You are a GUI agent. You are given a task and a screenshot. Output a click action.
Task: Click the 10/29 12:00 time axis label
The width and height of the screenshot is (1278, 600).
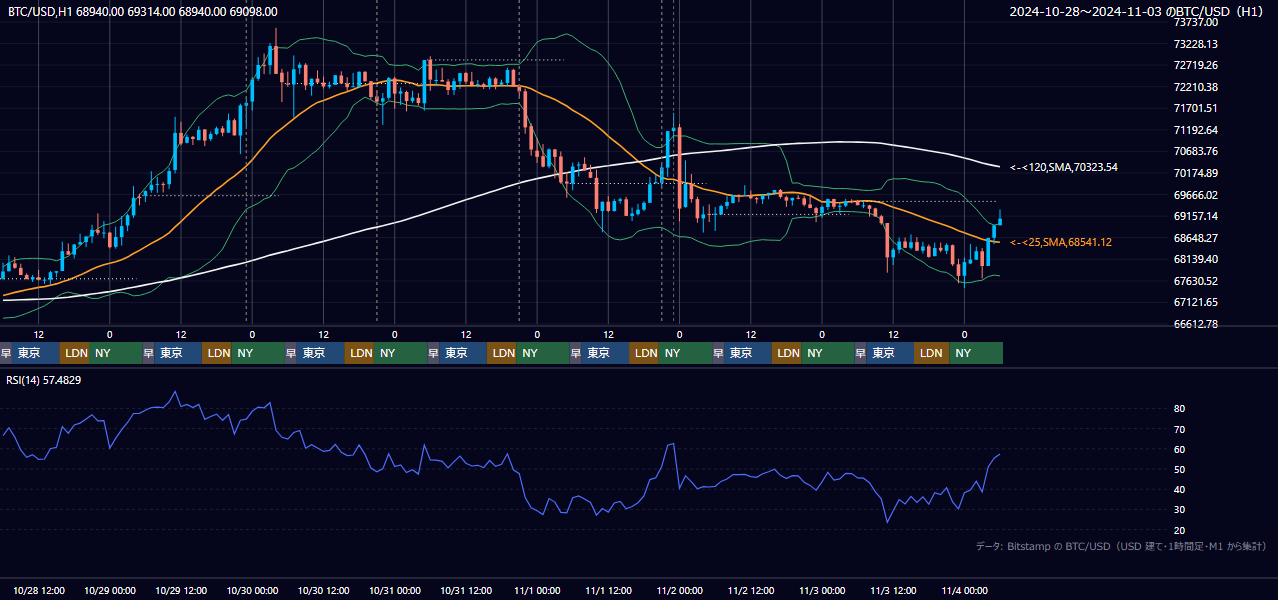click(181, 590)
